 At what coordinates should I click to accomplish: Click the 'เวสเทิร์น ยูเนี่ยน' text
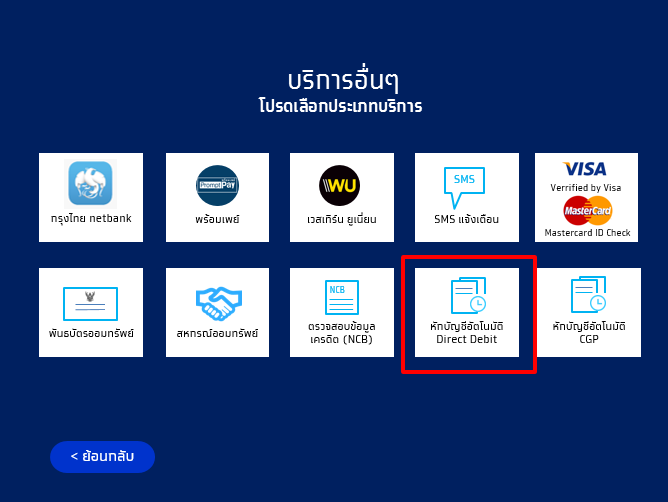340,219
